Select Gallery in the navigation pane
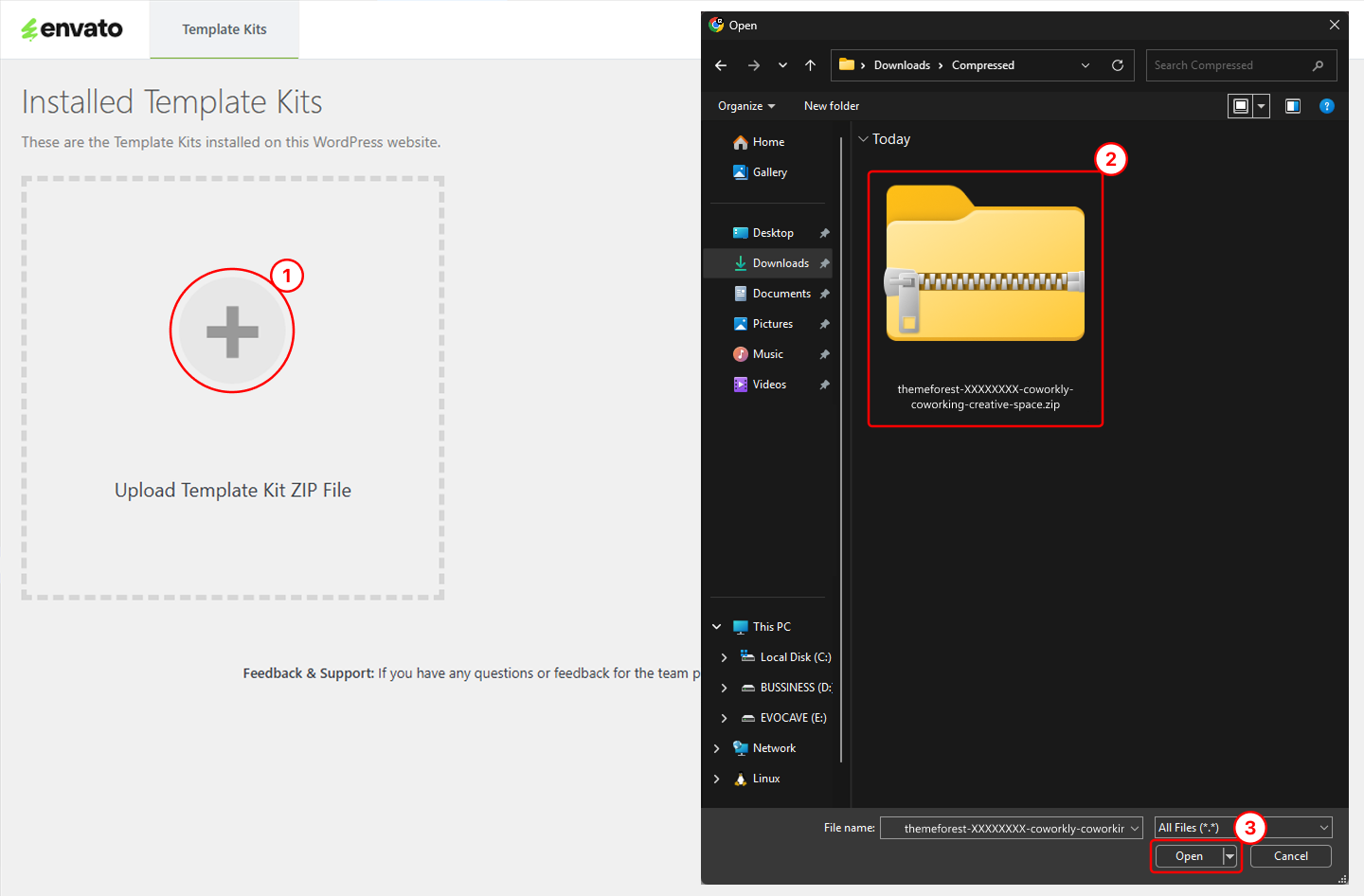Screen dimensions: 1364x896 click(767, 172)
